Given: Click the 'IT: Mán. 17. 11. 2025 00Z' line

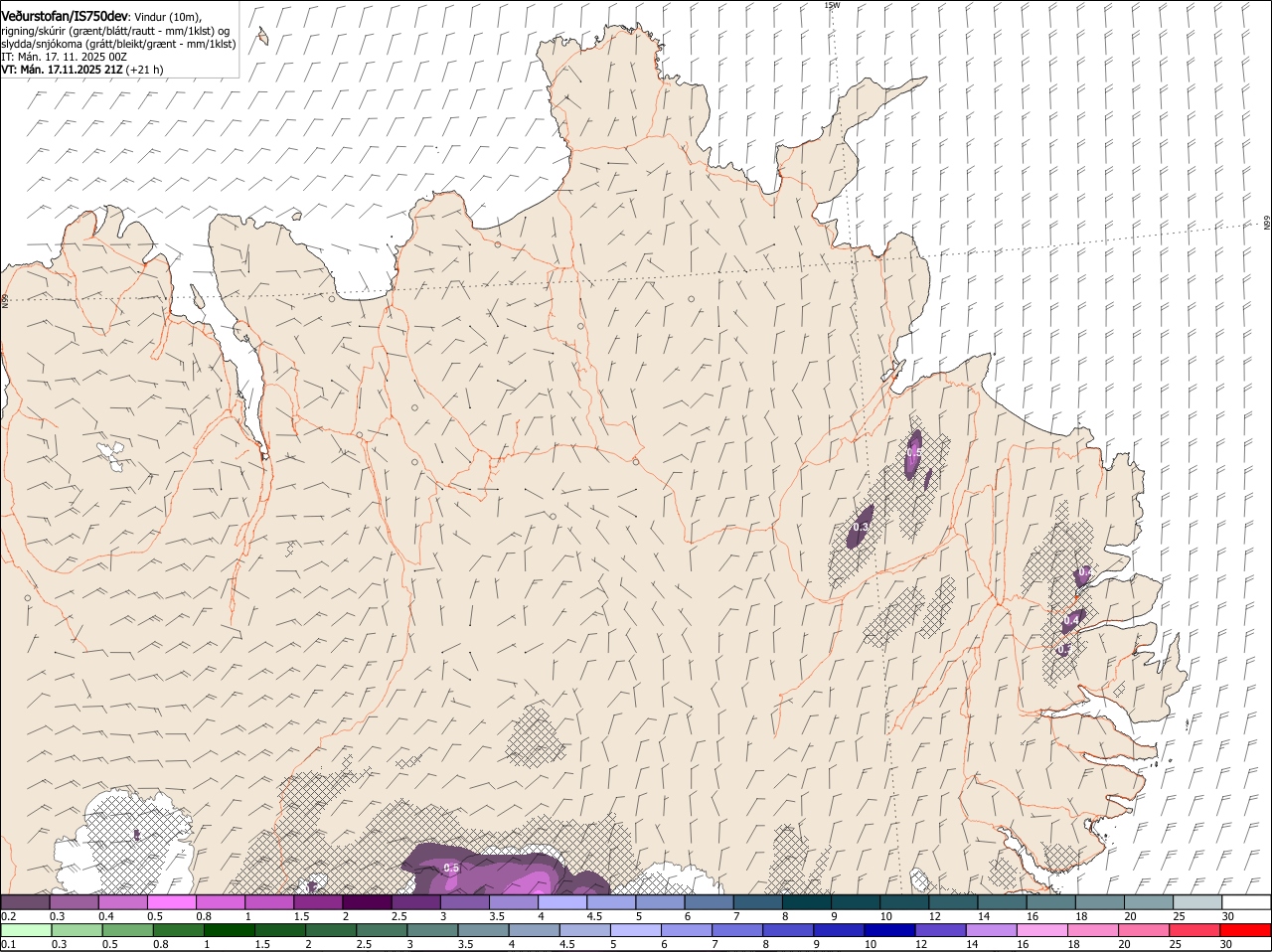Looking at the screenshot, I should [64, 57].
